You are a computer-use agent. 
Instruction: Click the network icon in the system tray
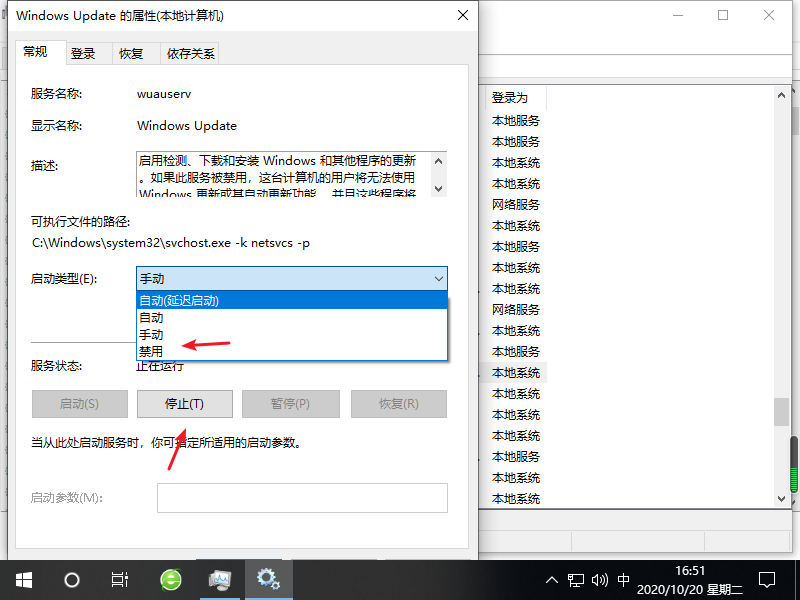click(x=575, y=580)
